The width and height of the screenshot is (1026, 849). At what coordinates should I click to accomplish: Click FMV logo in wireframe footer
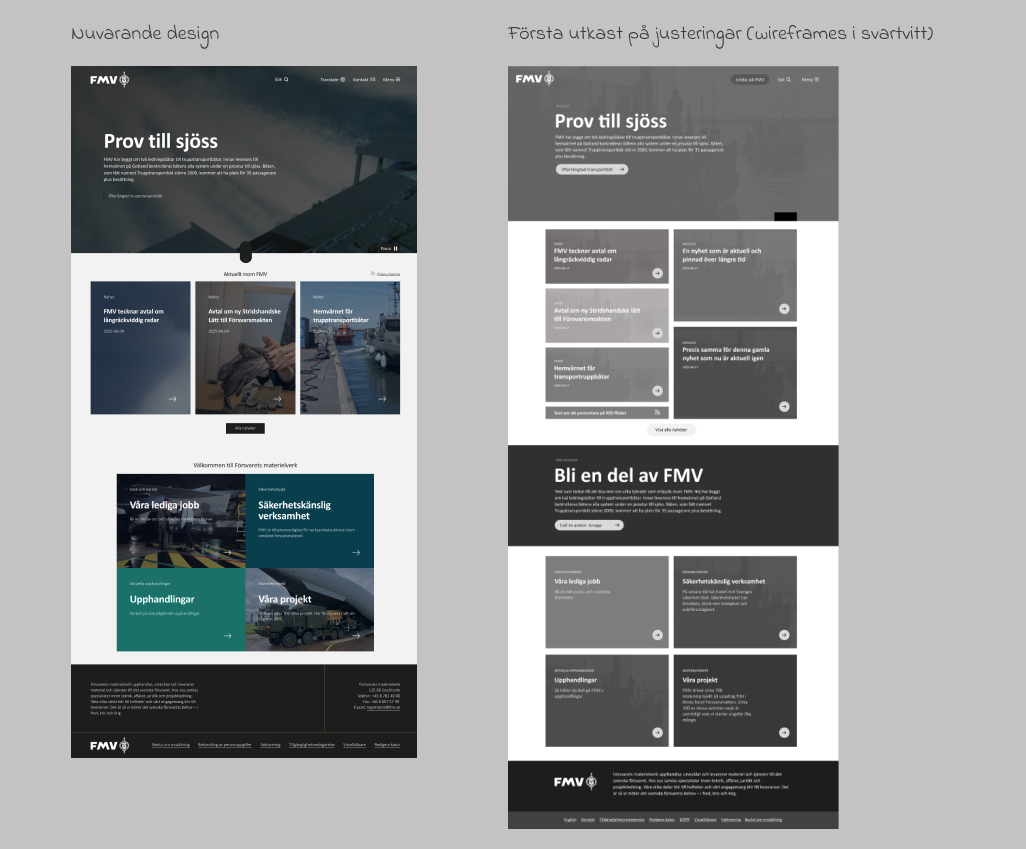(x=575, y=782)
